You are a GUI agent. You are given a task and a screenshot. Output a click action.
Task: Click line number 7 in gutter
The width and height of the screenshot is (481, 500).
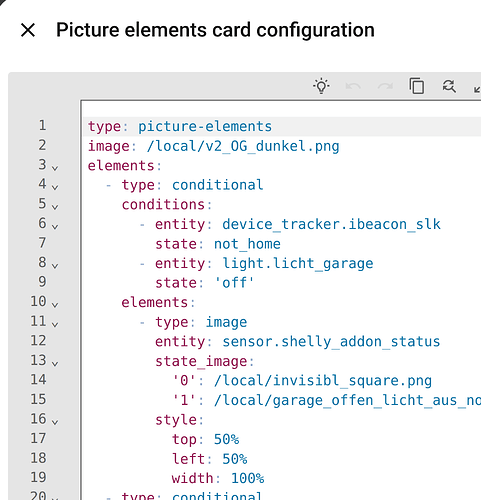[42, 243]
